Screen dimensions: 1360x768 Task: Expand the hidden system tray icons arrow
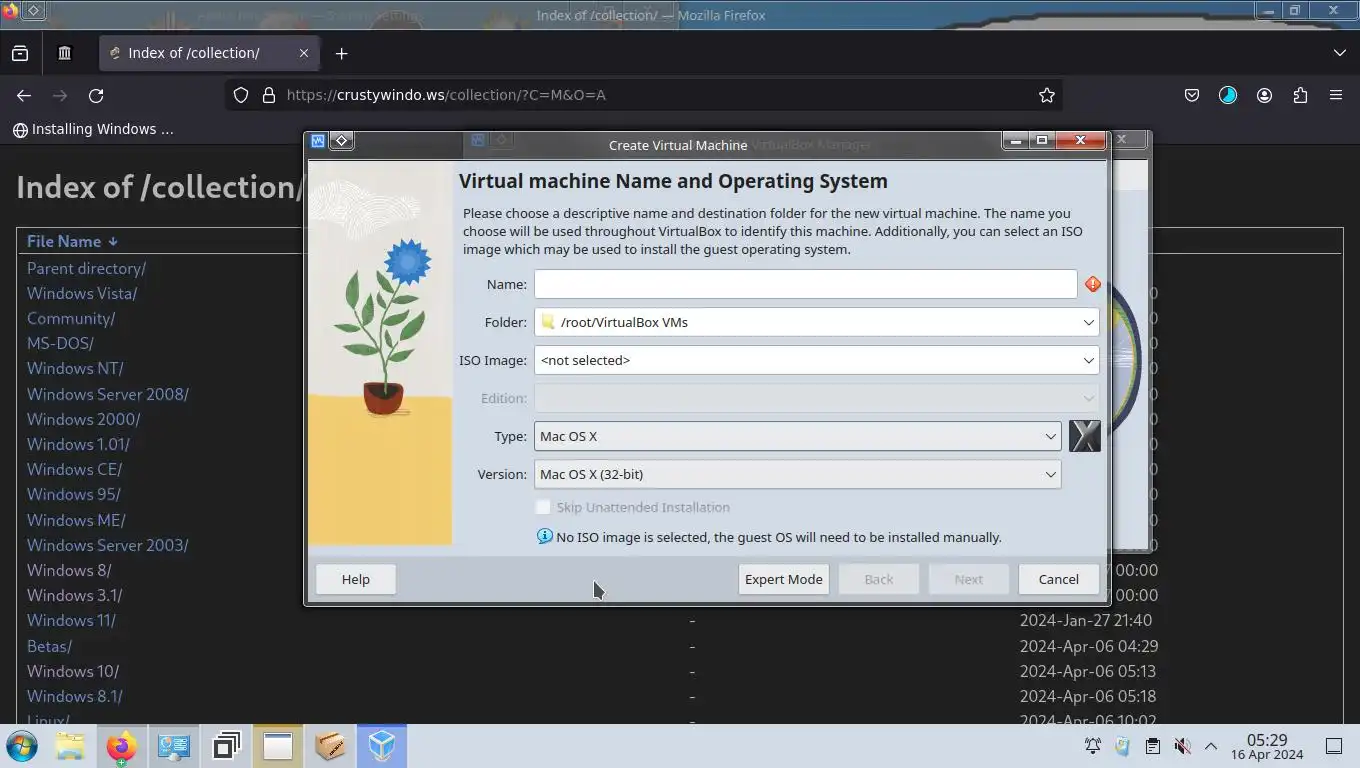pyautogui.click(x=1211, y=746)
